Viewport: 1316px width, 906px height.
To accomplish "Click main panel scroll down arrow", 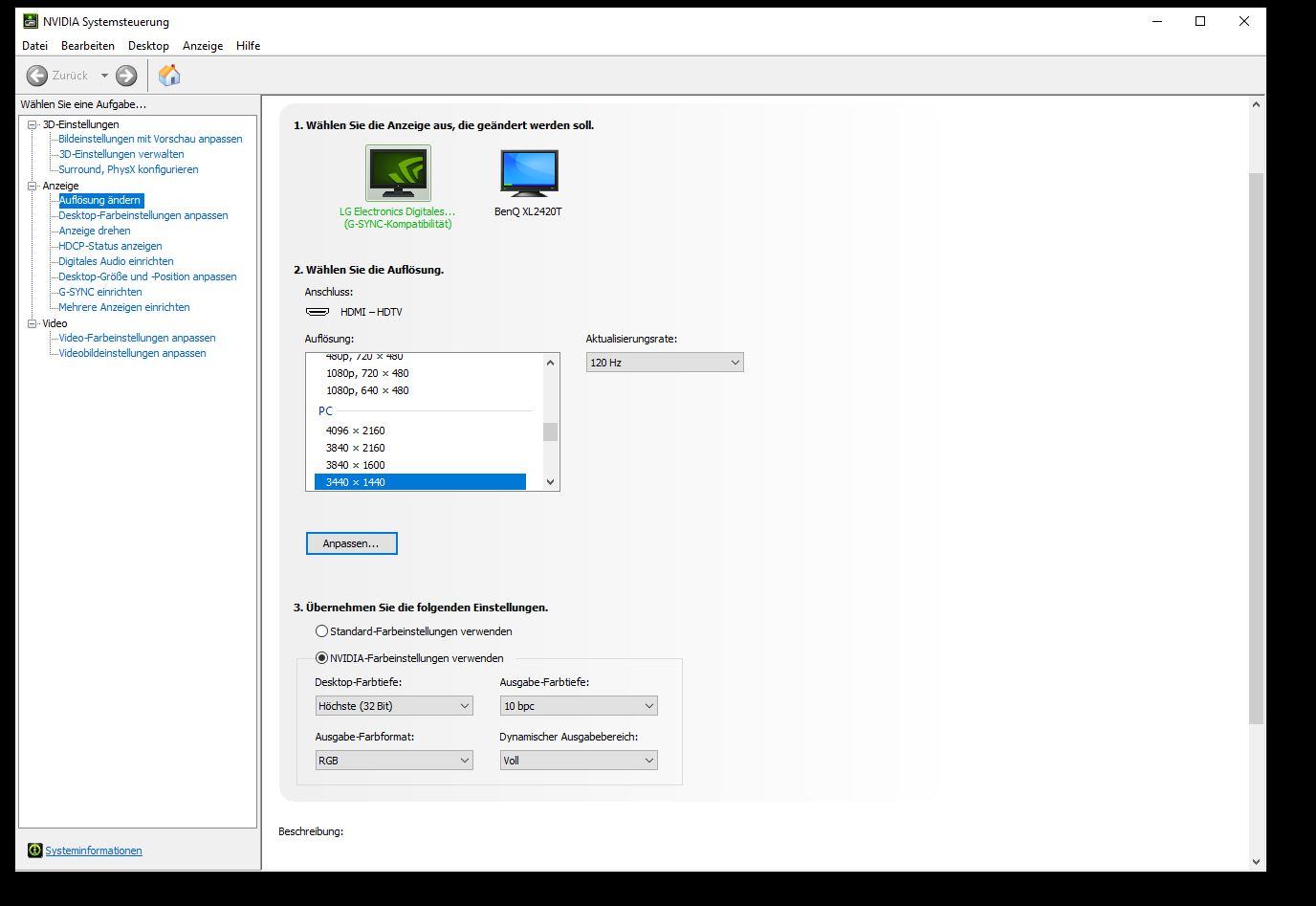I will click(x=1257, y=862).
